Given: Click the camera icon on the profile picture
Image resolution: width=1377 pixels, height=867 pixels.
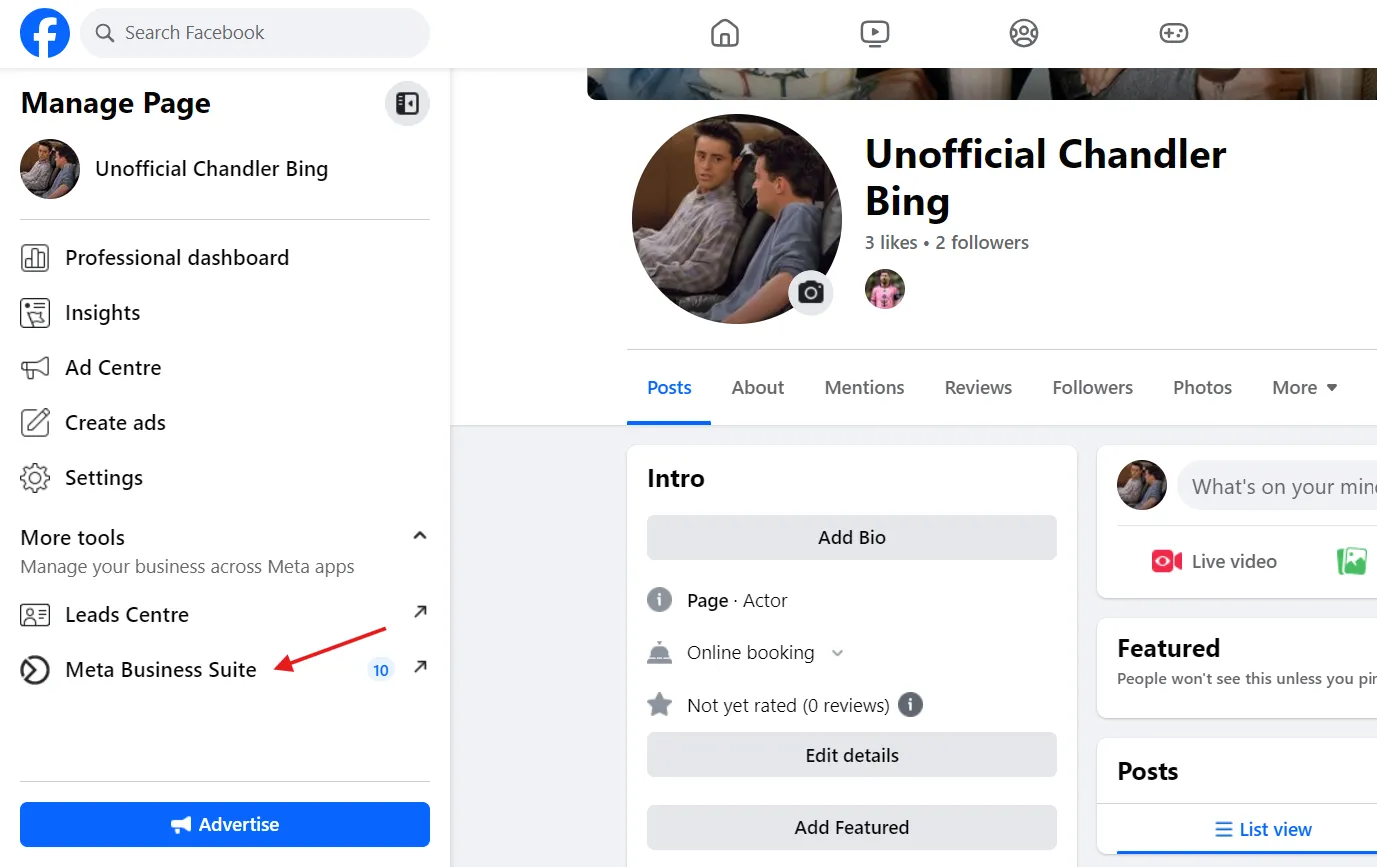Looking at the screenshot, I should coord(810,292).
